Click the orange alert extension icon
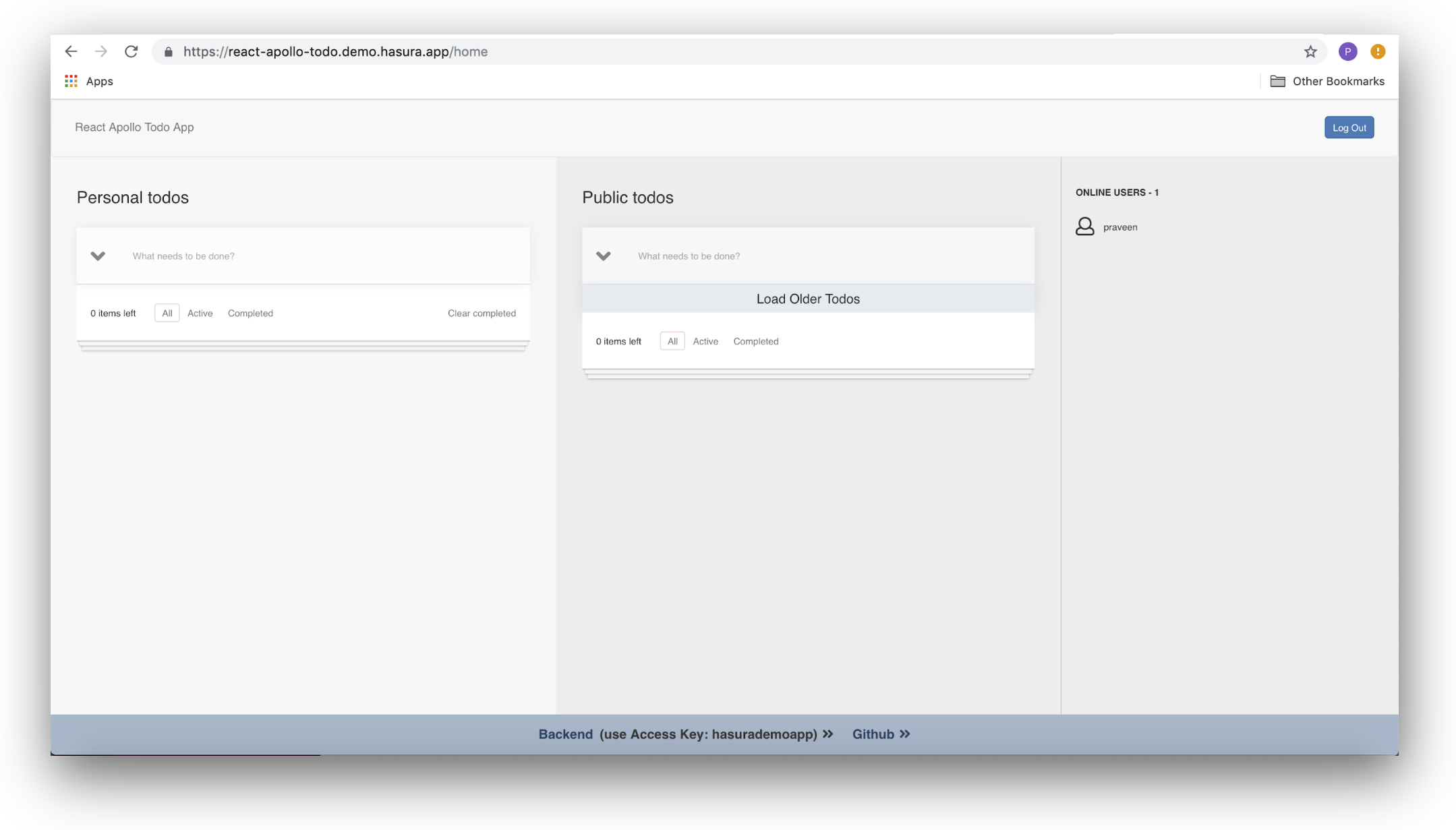This screenshot has width=1456, height=830. tap(1378, 51)
